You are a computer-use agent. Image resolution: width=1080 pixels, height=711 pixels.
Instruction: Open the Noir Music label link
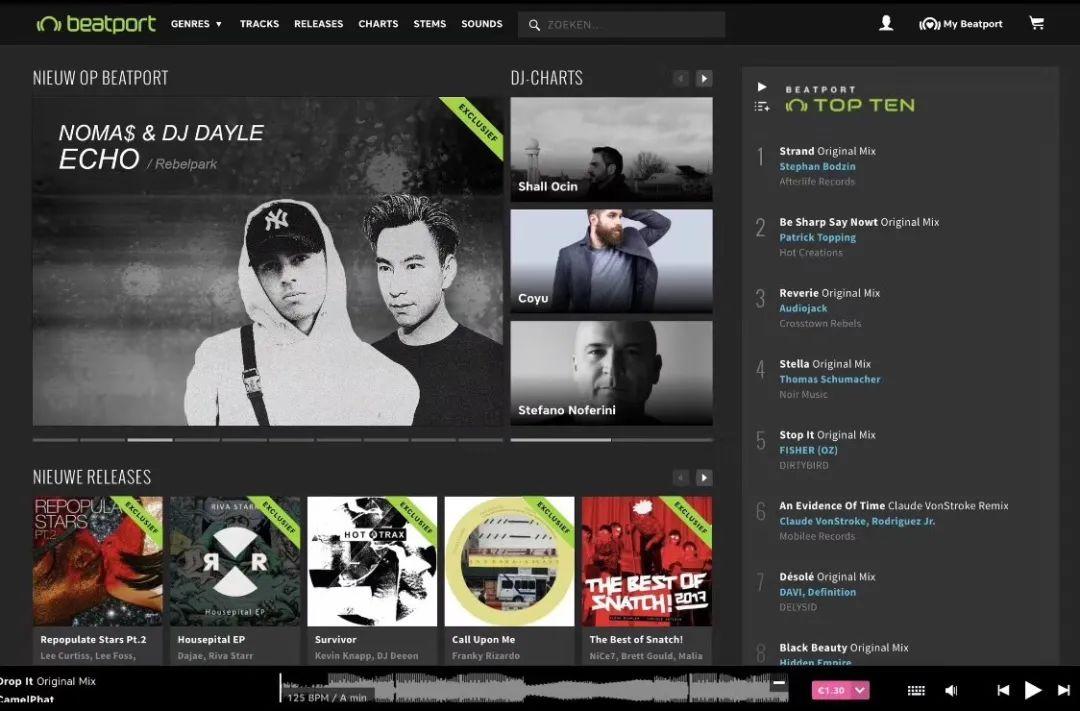803,395
